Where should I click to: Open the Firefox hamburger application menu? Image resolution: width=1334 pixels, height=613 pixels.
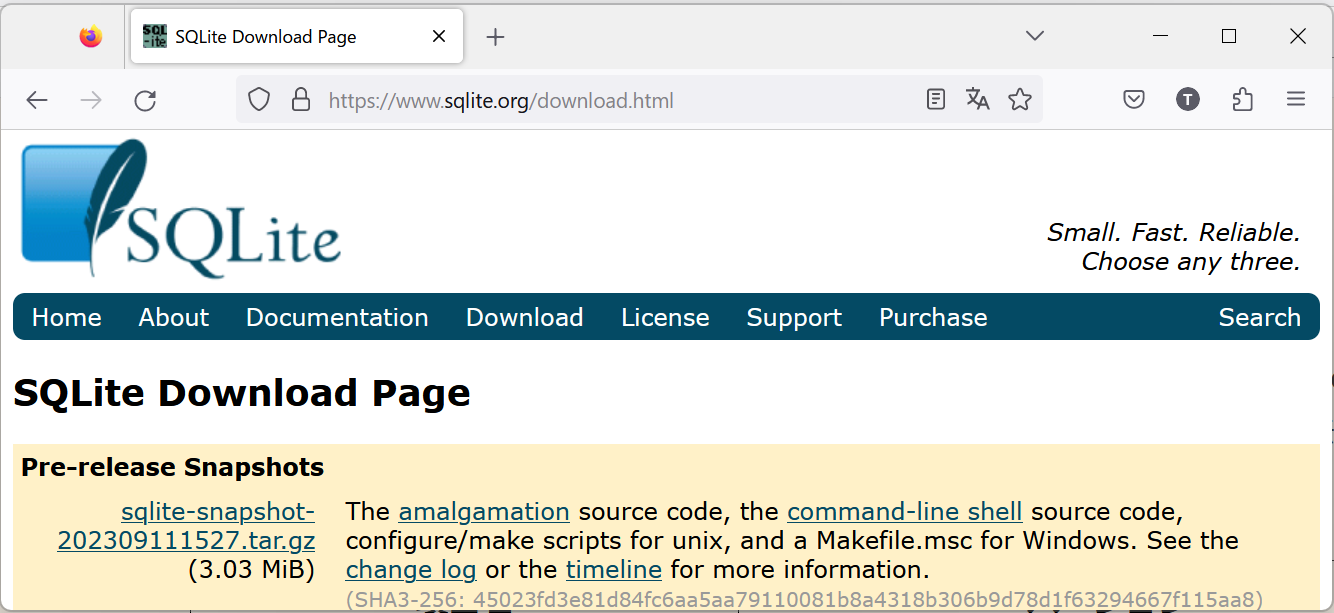coord(1296,100)
